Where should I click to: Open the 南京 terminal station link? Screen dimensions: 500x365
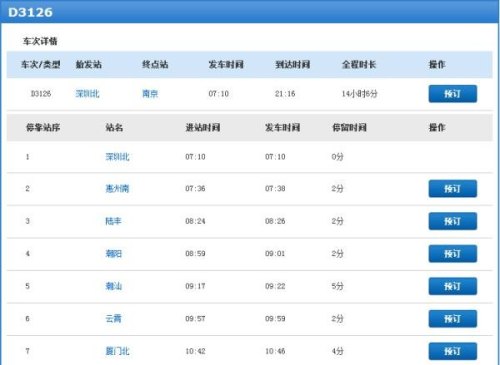[150, 94]
